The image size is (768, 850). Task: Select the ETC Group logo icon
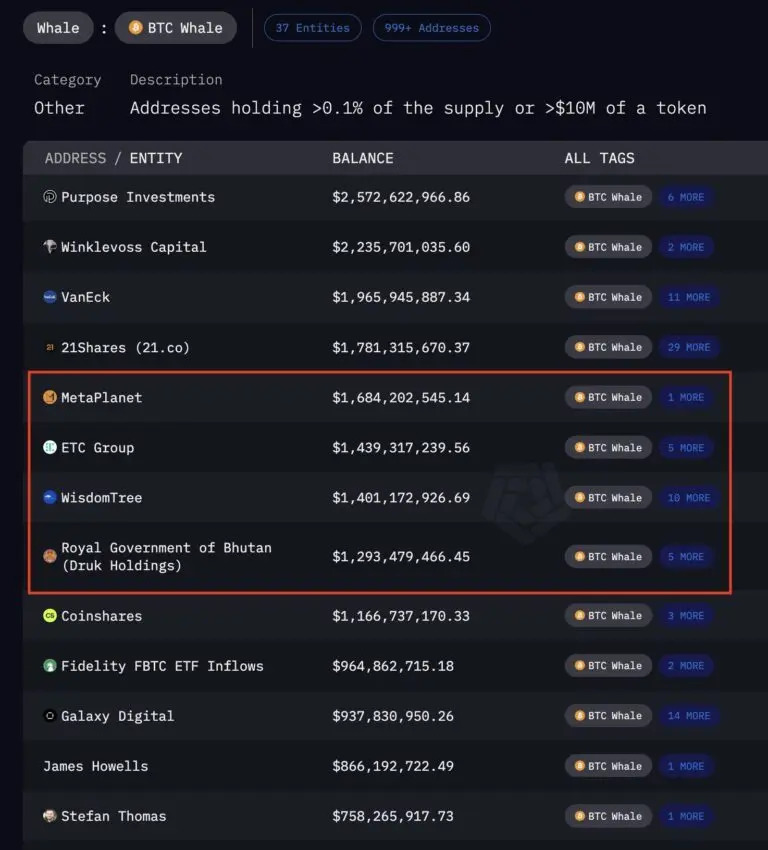(50, 447)
